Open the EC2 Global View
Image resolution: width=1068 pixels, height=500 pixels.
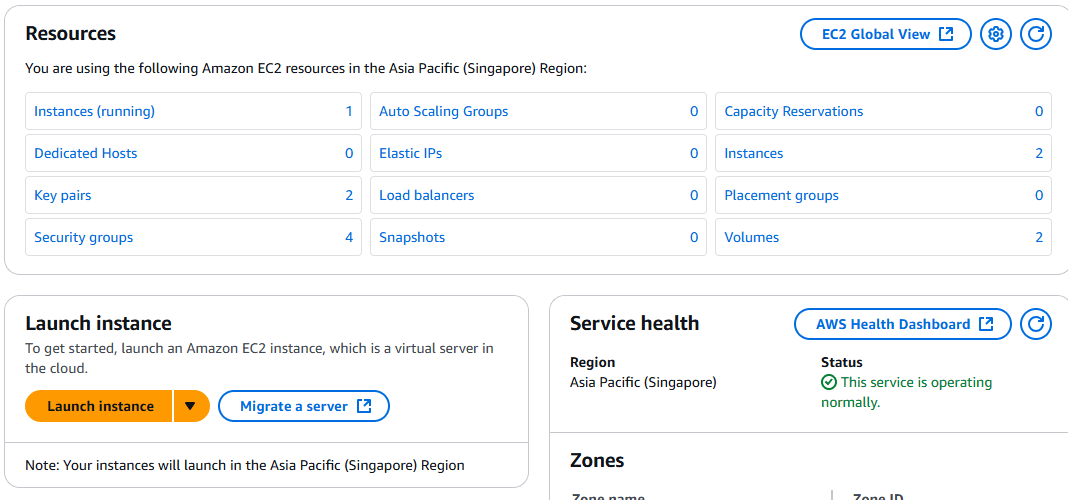(885, 34)
